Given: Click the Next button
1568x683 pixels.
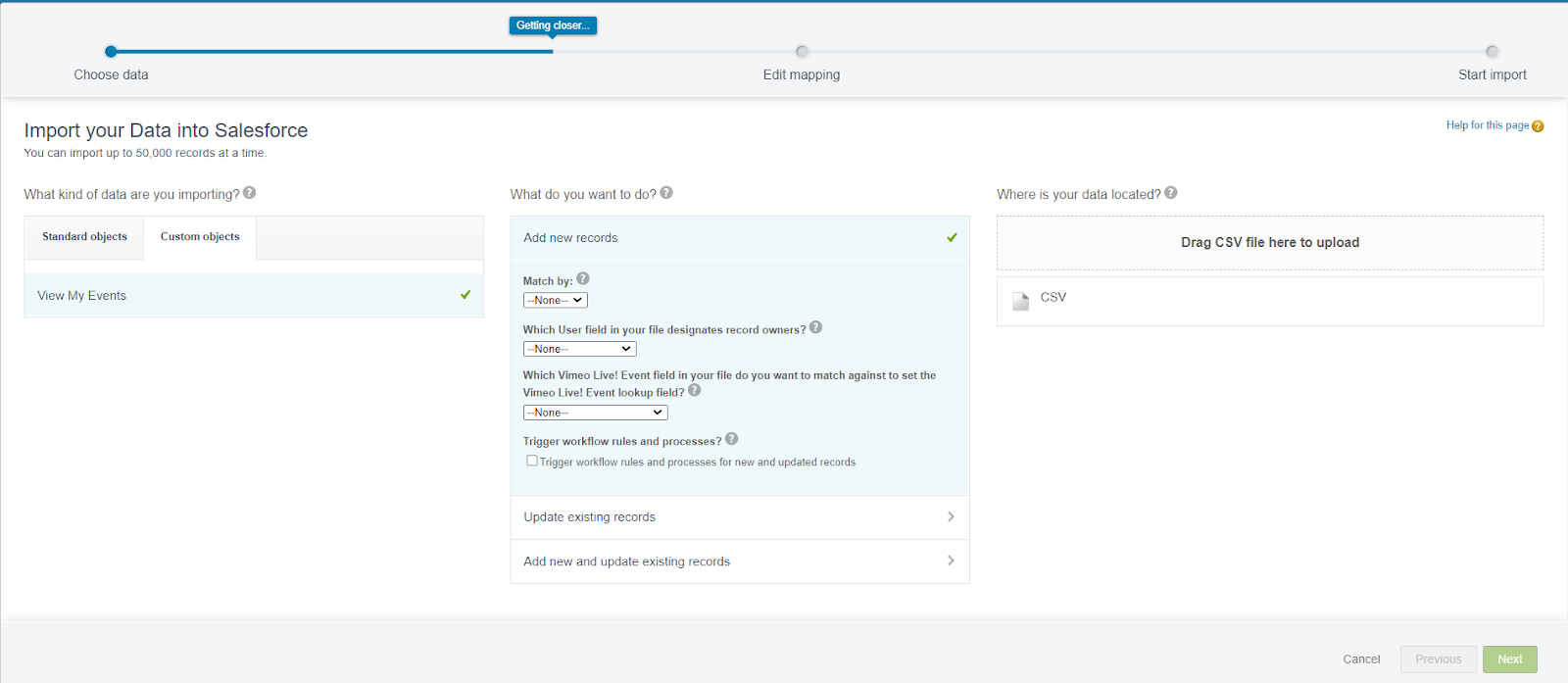Looking at the screenshot, I should pos(1510,659).
